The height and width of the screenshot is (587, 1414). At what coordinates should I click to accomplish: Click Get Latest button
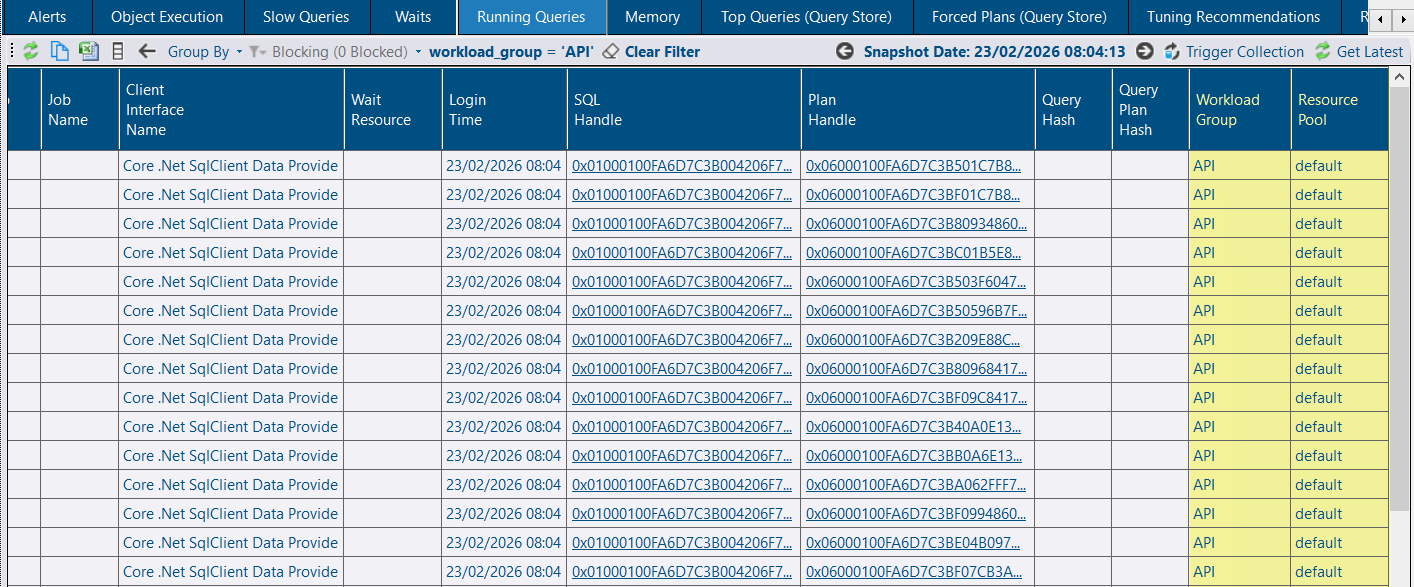pyautogui.click(x=1359, y=51)
